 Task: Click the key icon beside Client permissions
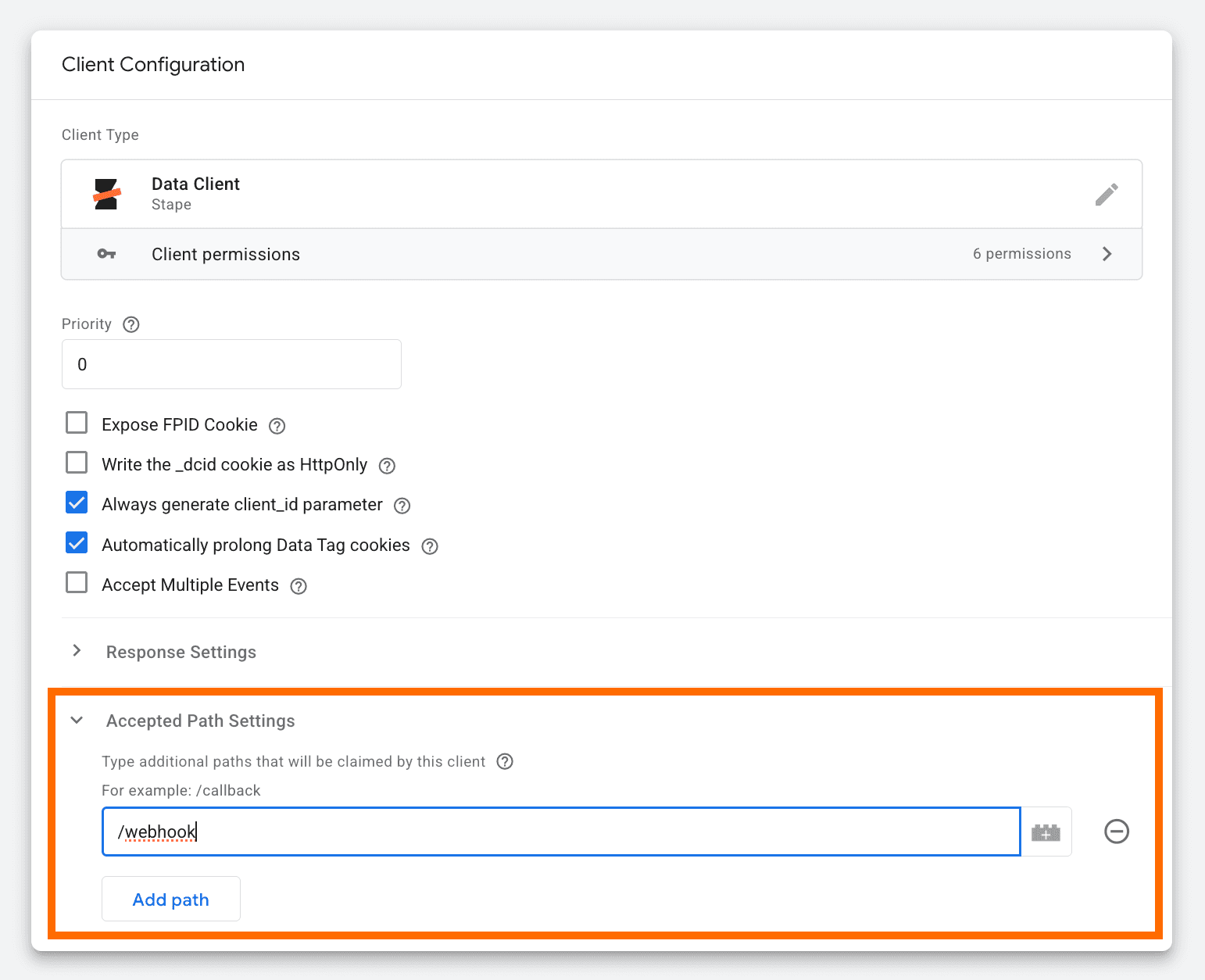(x=106, y=254)
